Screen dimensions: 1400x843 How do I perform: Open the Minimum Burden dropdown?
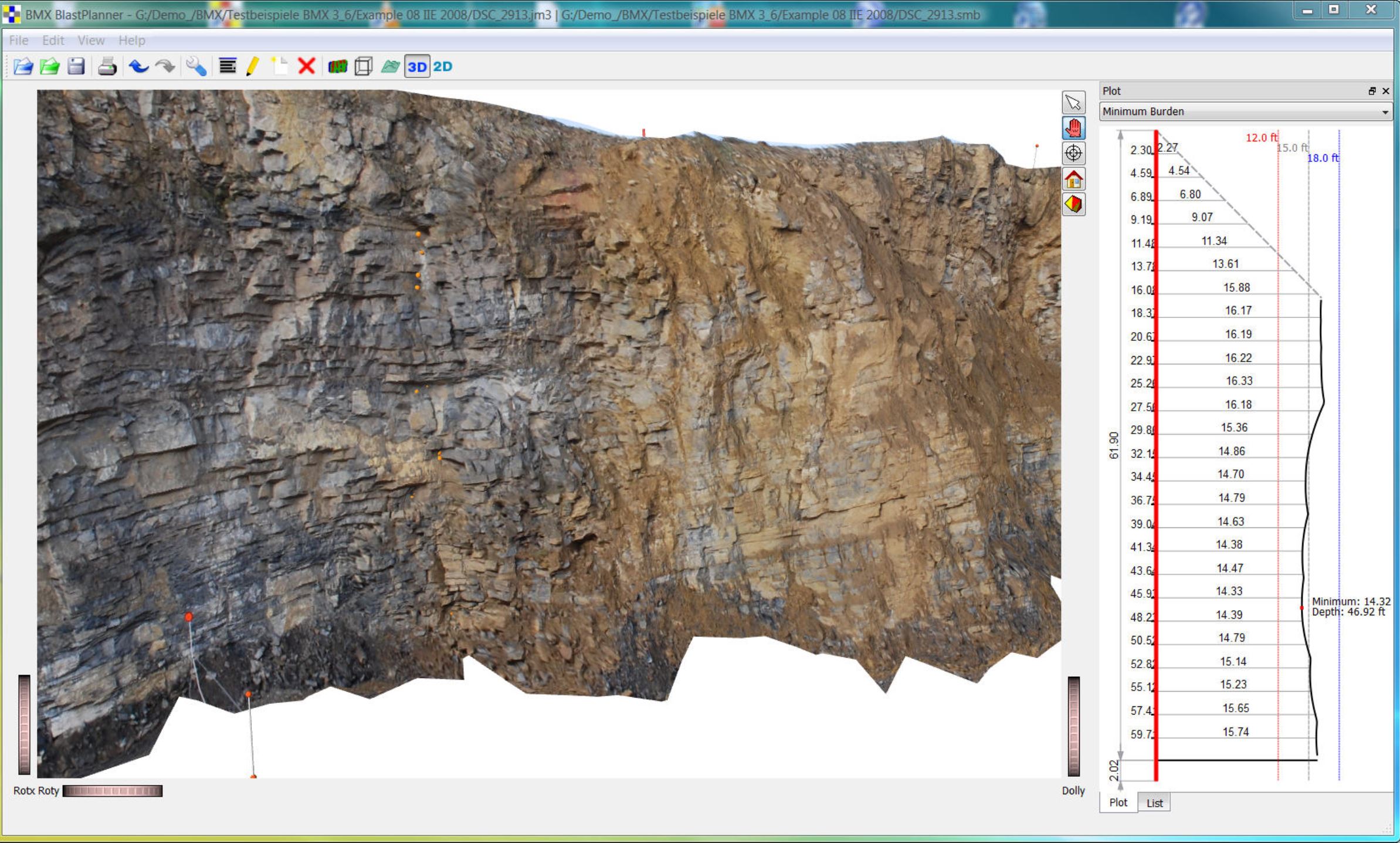pos(1245,111)
